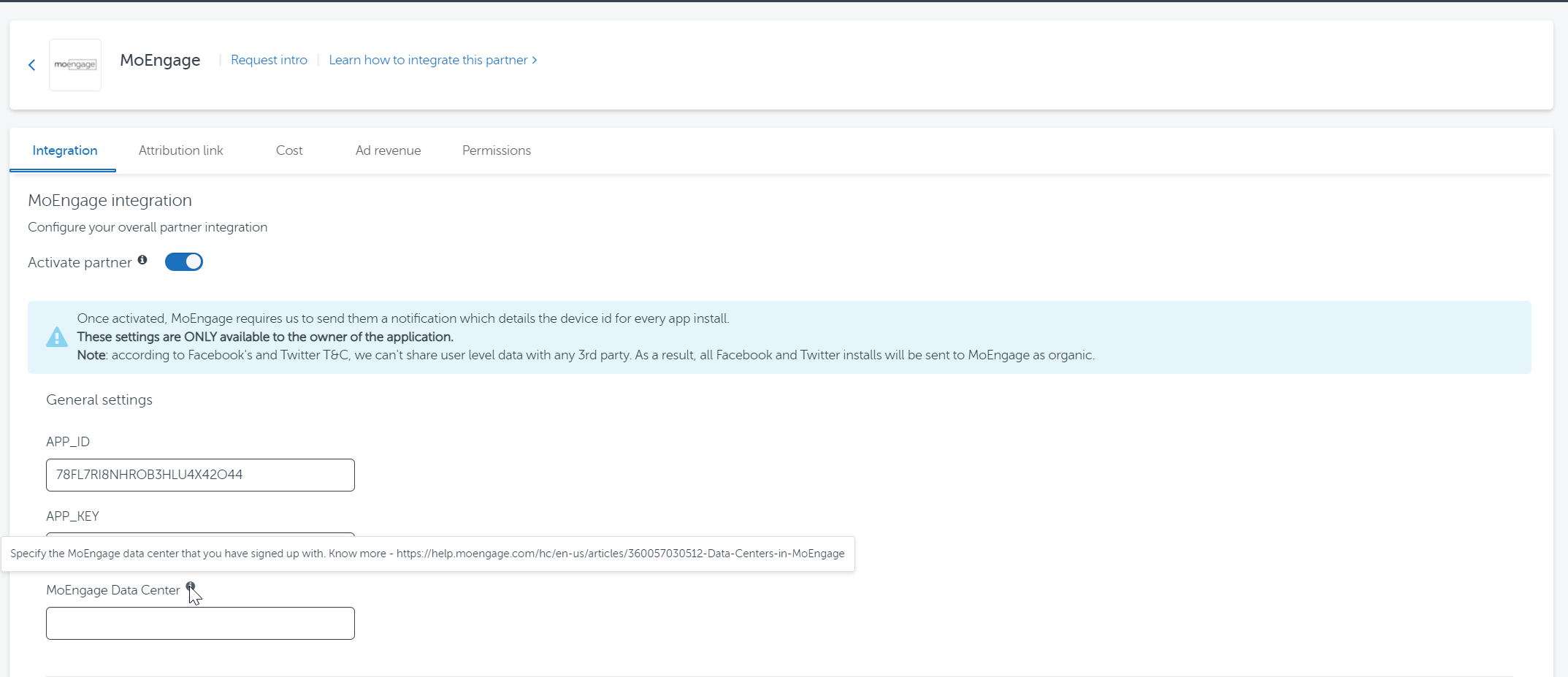Click the MoEngage Data Center input field
This screenshot has height=677, width=1568.
pos(200,623)
